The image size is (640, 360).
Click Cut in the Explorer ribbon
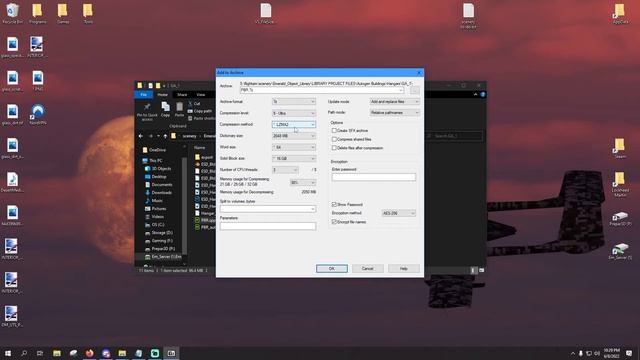(194, 104)
